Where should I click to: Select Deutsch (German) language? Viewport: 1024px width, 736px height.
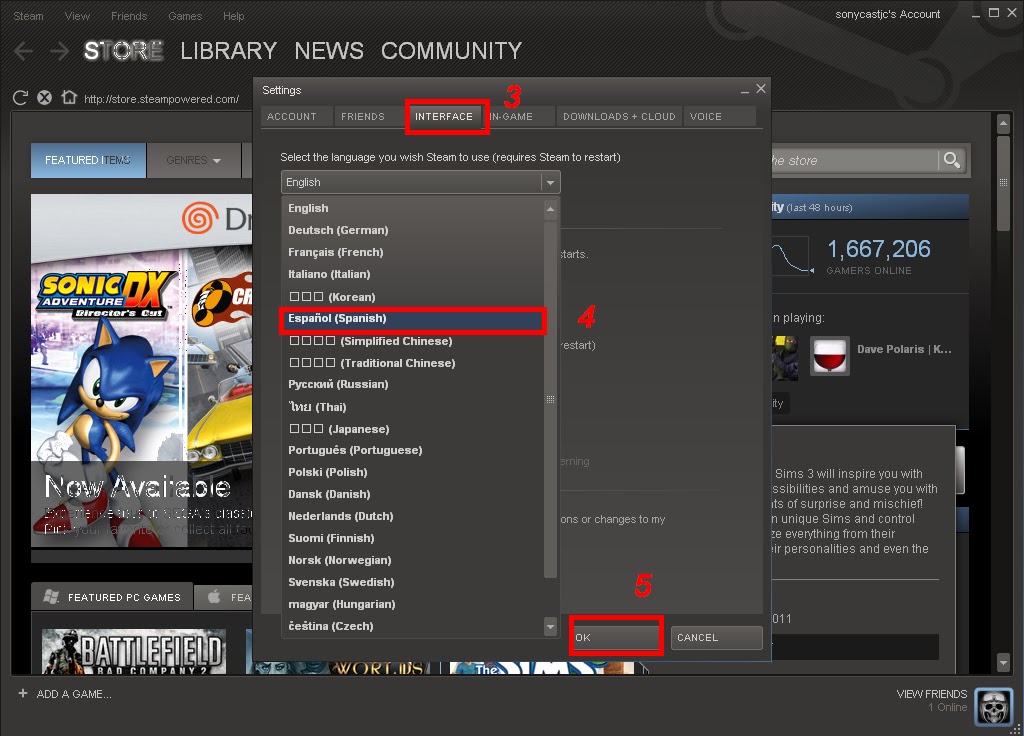click(x=412, y=230)
